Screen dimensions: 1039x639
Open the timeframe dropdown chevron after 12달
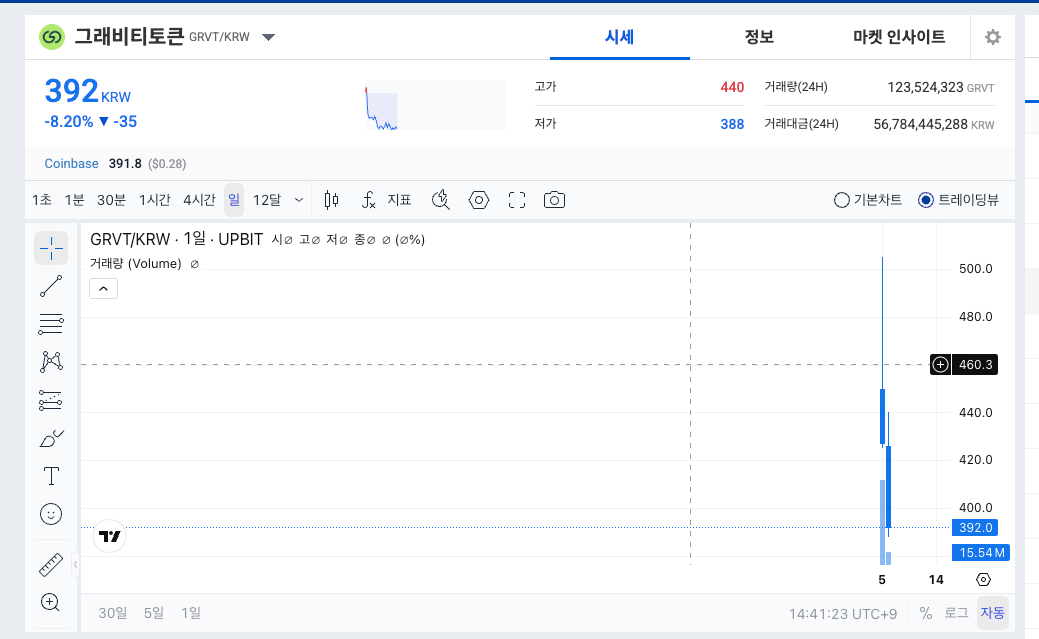tap(299, 200)
